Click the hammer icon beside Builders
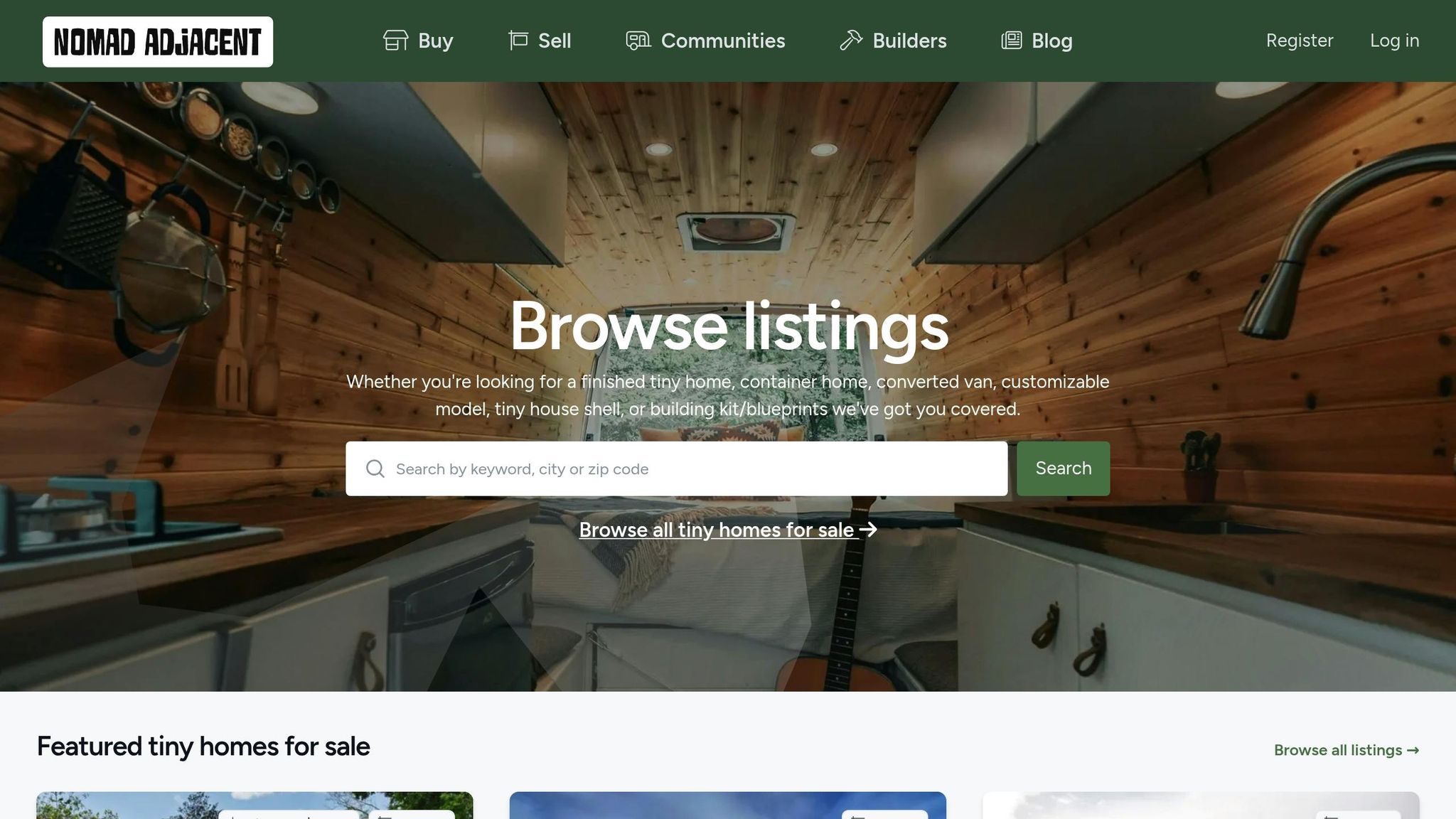The height and width of the screenshot is (819, 1456). pyautogui.click(x=851, y=41)
